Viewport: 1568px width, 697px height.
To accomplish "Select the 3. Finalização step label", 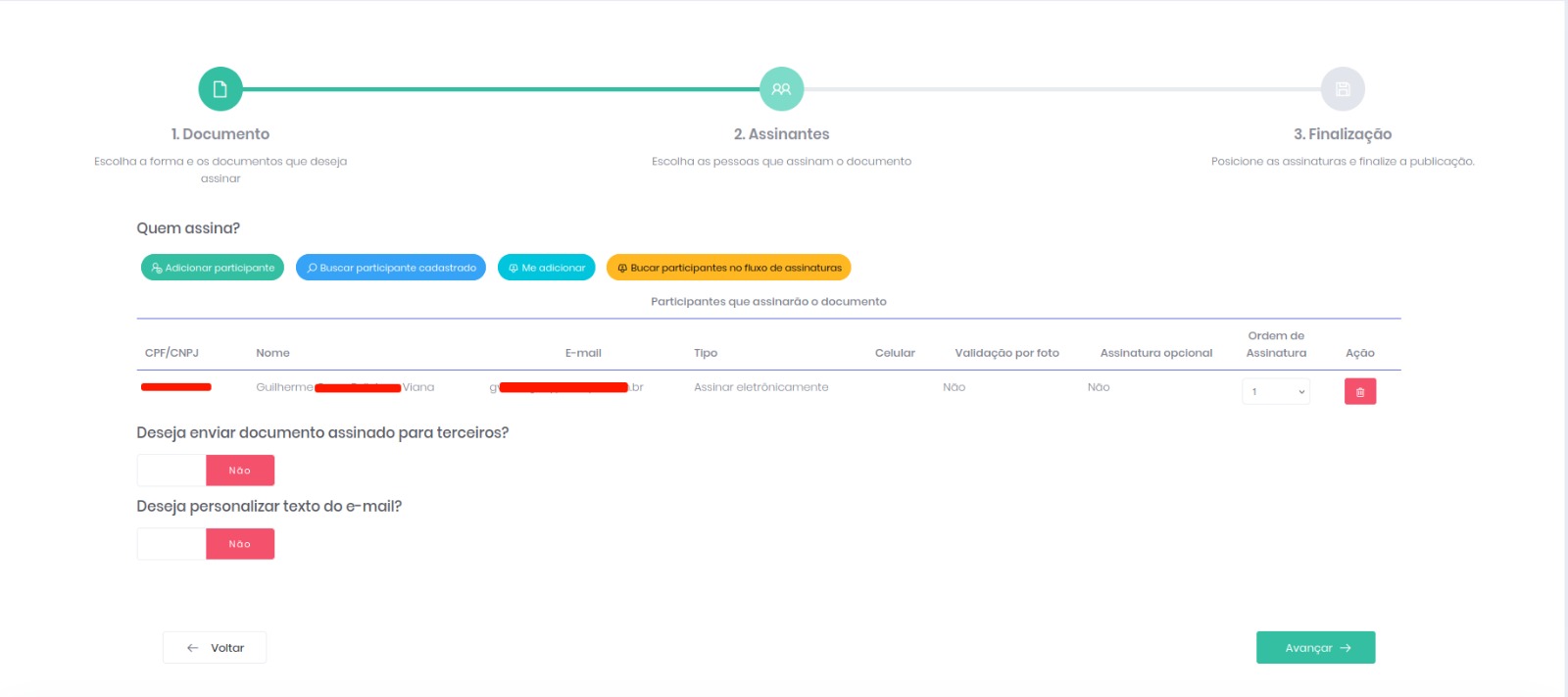I will point(1343,134).
